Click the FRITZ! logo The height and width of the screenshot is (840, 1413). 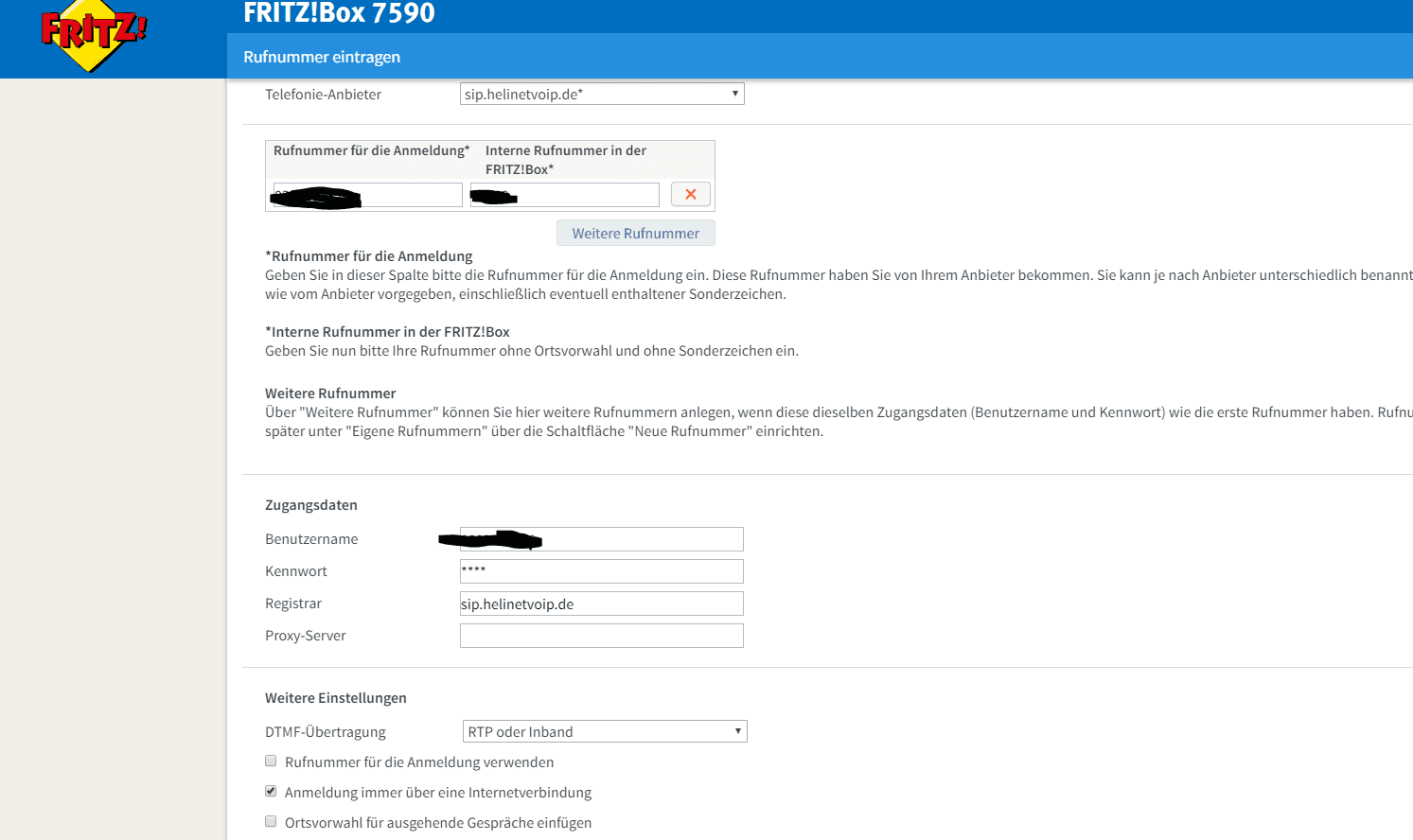coord(94,36)
